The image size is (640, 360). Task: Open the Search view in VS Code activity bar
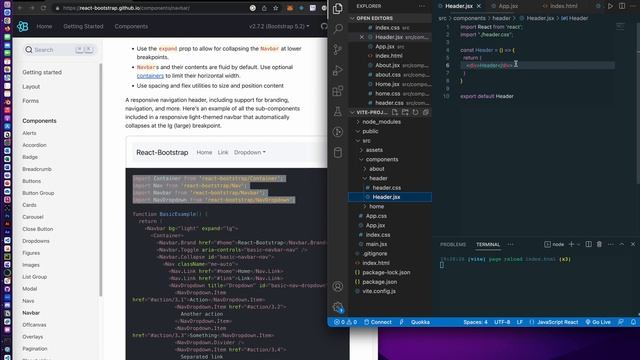pos(338,29)
